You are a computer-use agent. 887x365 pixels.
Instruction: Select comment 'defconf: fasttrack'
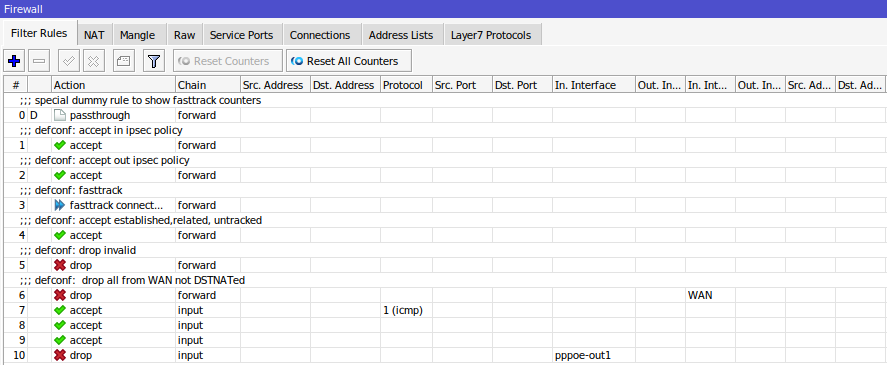pyautogui.click(x=79, y=191)
